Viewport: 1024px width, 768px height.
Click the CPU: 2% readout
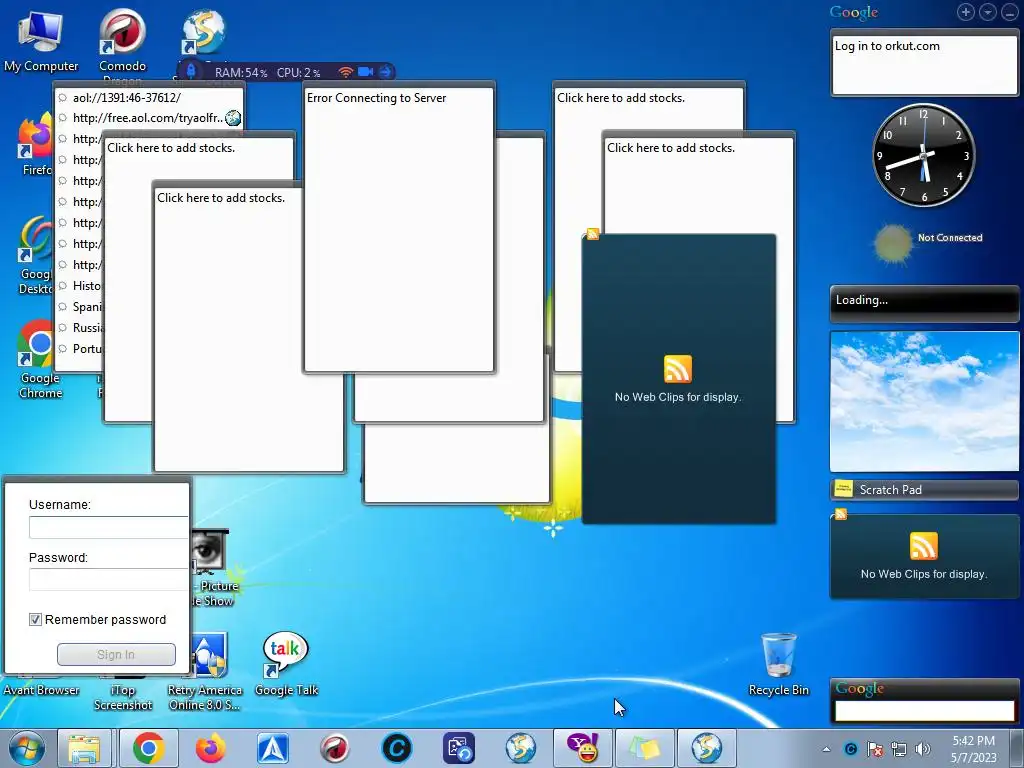pyautogui.click(x=298, y=72)
